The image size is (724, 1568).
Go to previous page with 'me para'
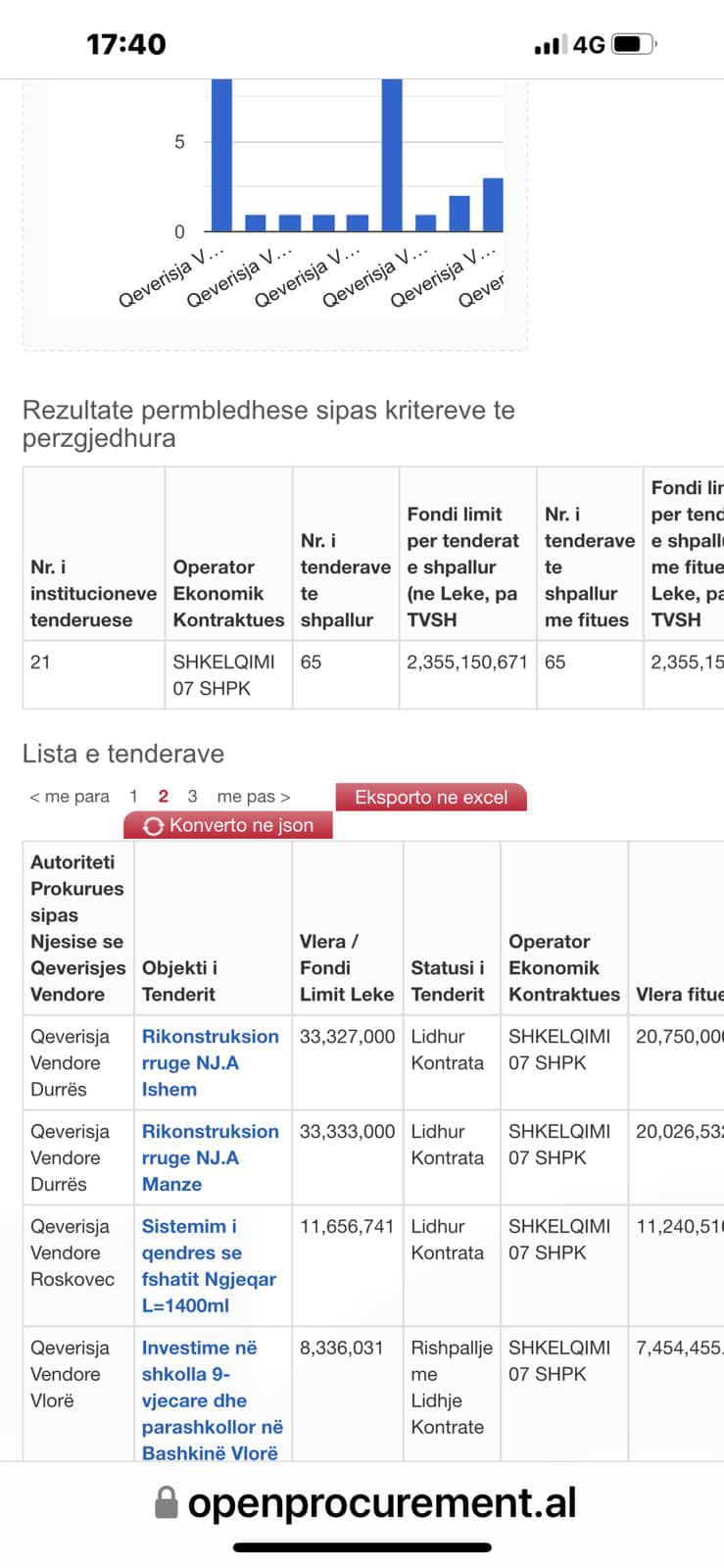pyautogui.click(x=69, y=797)
